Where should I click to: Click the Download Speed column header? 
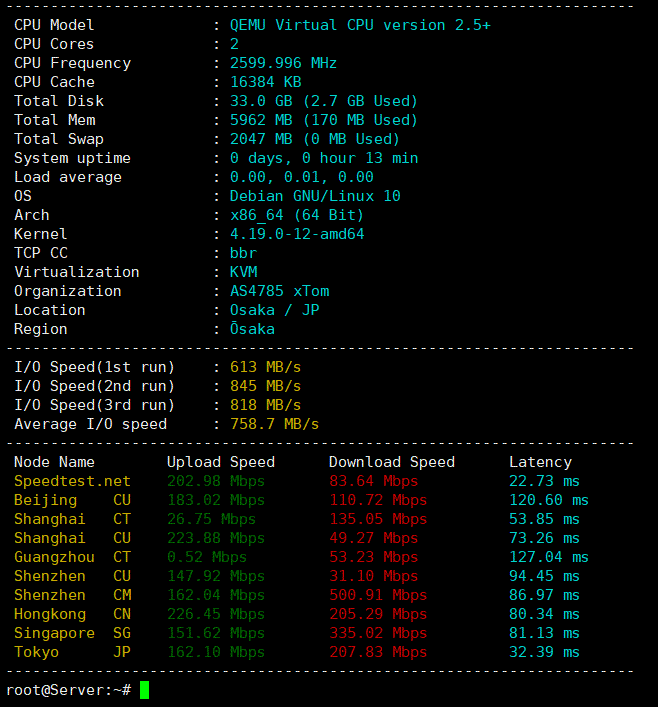pos(392,462)
